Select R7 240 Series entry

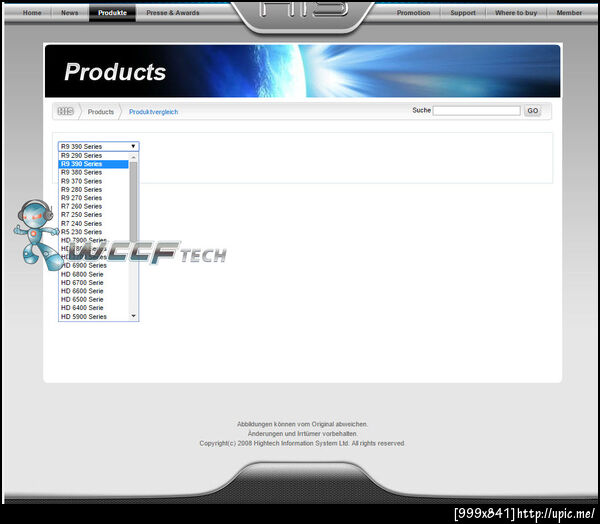tap(94, 224)
